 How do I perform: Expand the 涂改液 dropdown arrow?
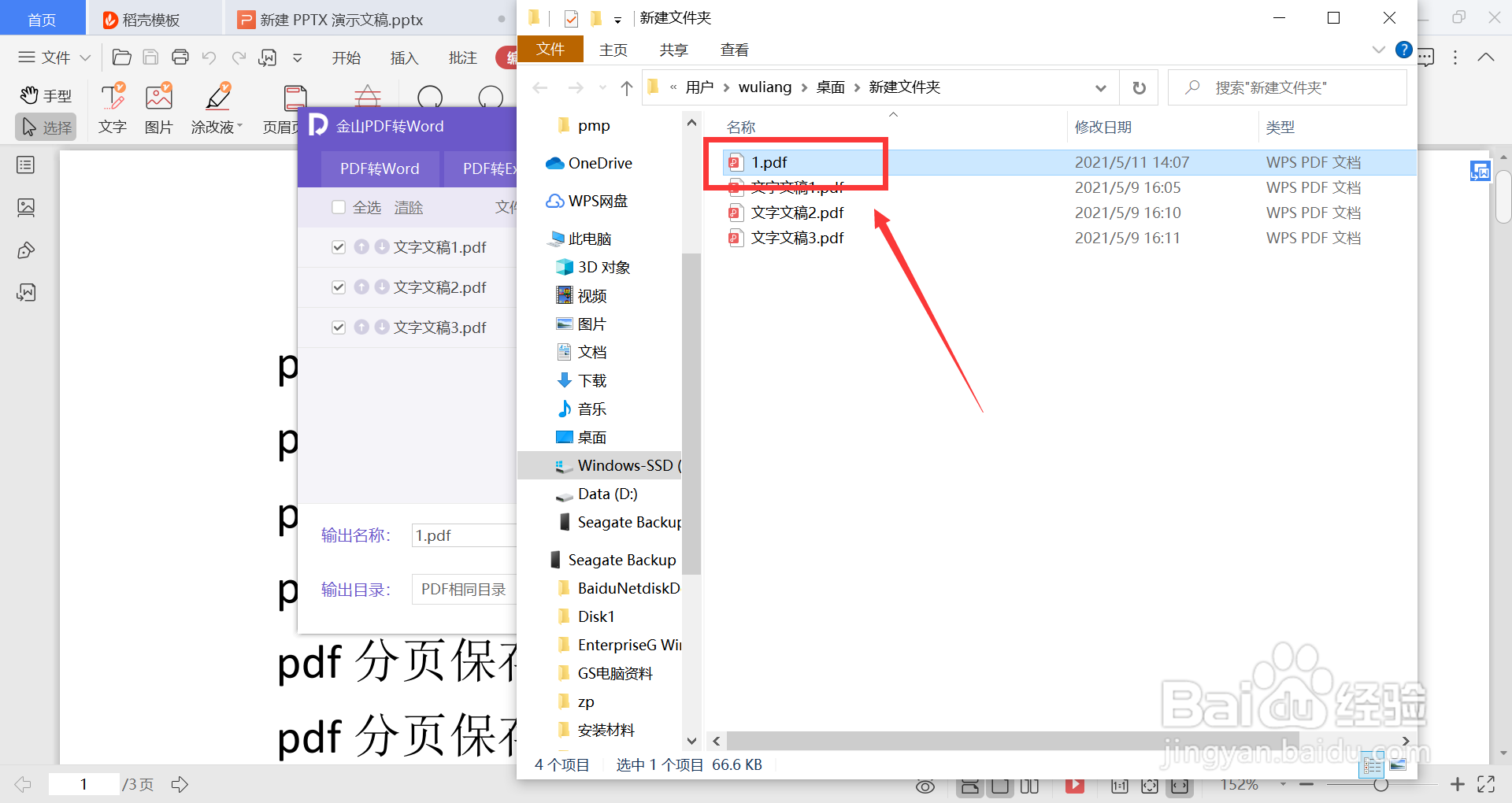click(x=239, y=126)
